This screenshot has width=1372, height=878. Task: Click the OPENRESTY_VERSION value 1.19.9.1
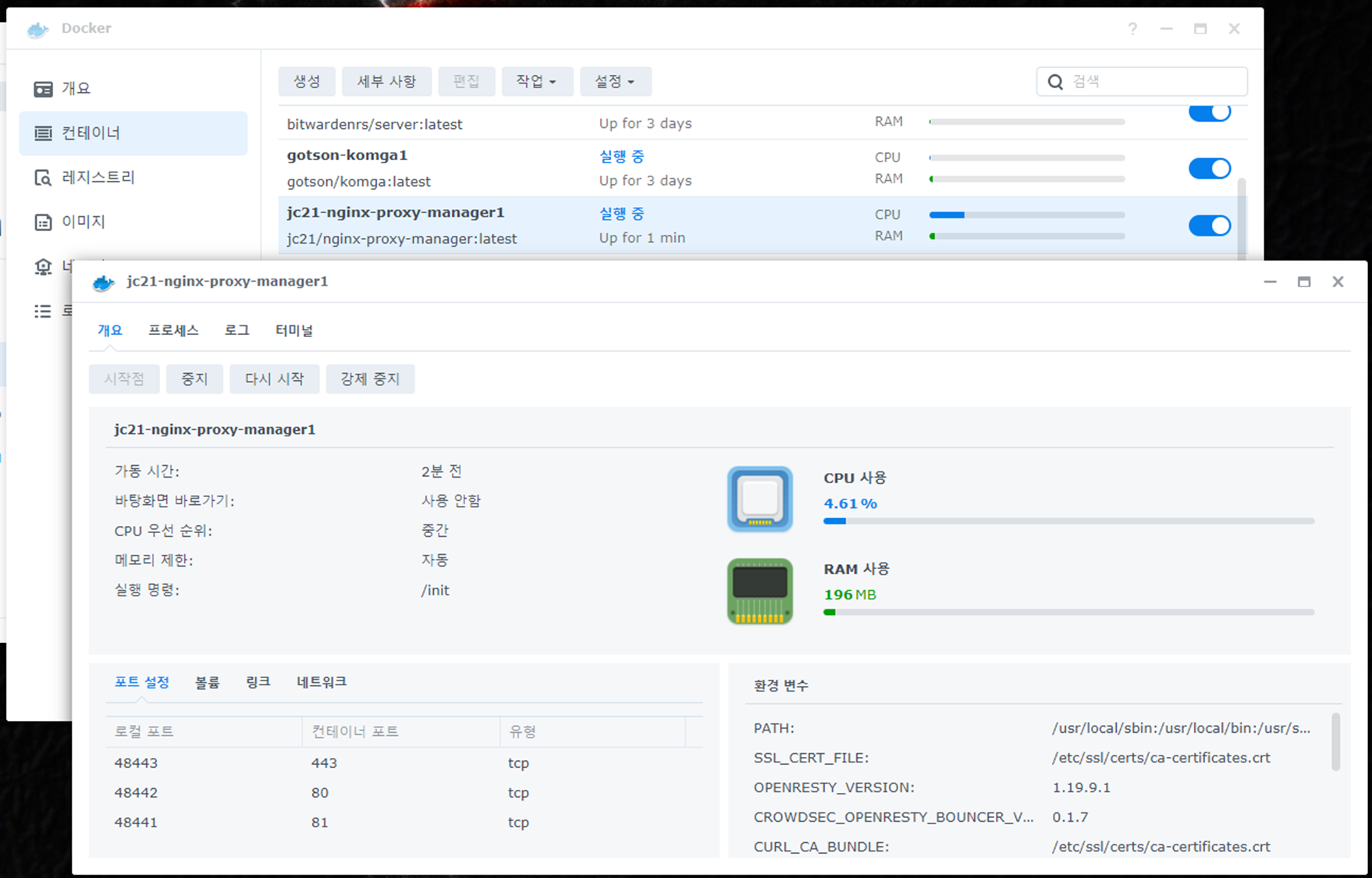tap(1081, 787)
